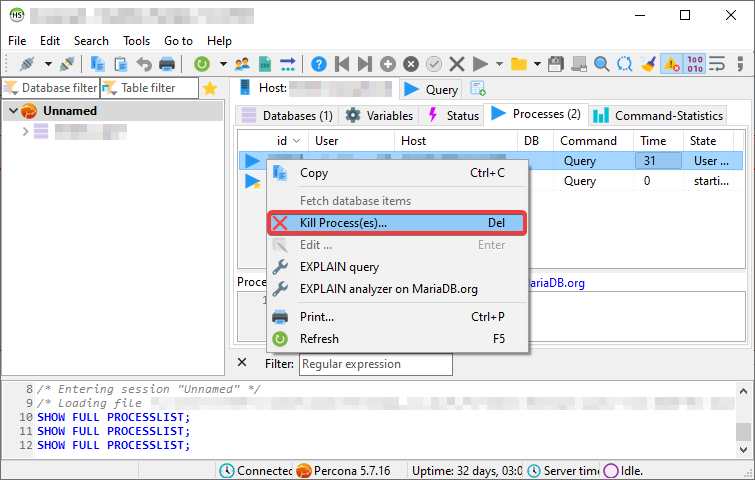Toggle the binary 100/010 display button
This screenshot has height=480, width=755.
[695, 63]
